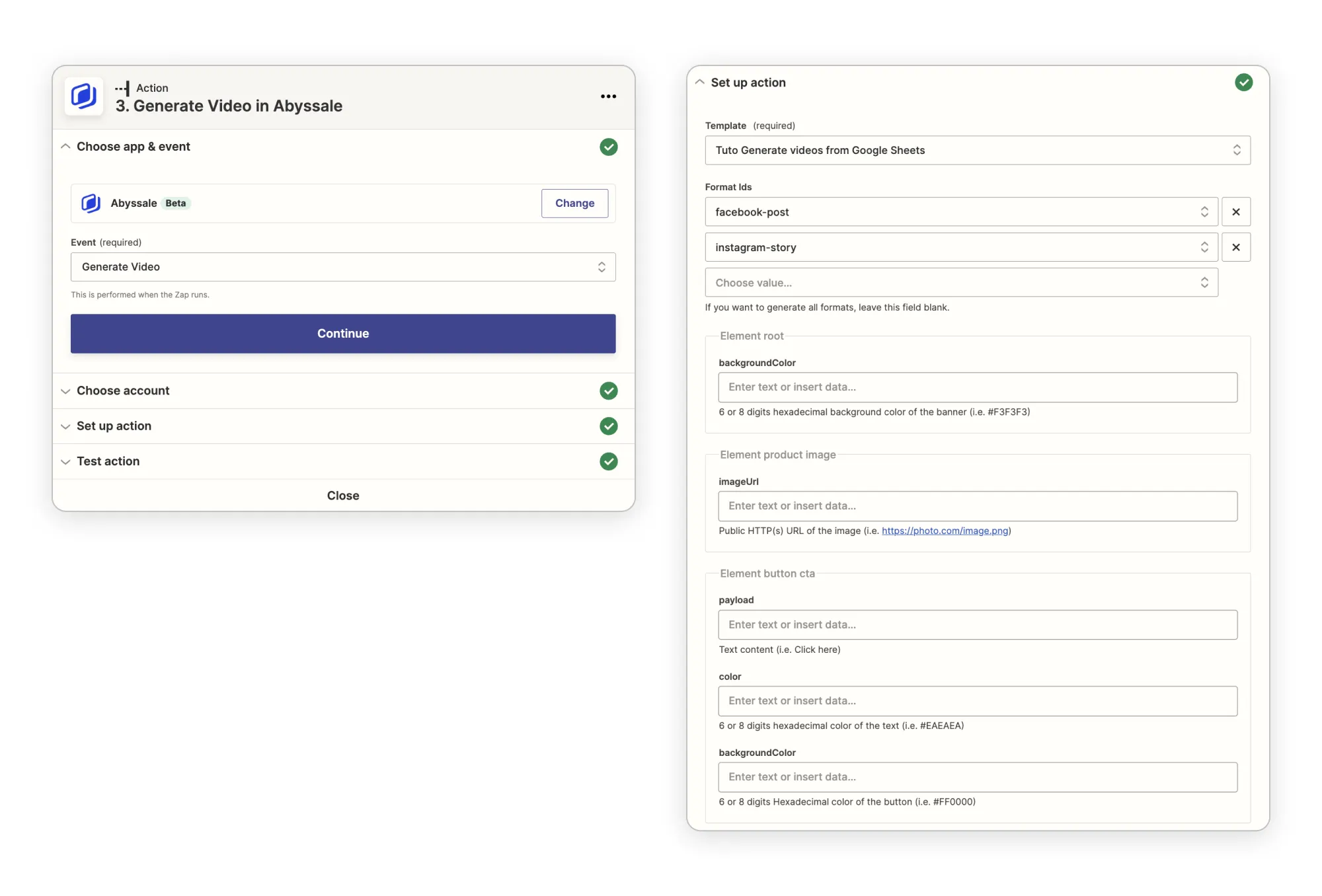Click the payload input field
1322x896 pixels.
pos(978,624)
